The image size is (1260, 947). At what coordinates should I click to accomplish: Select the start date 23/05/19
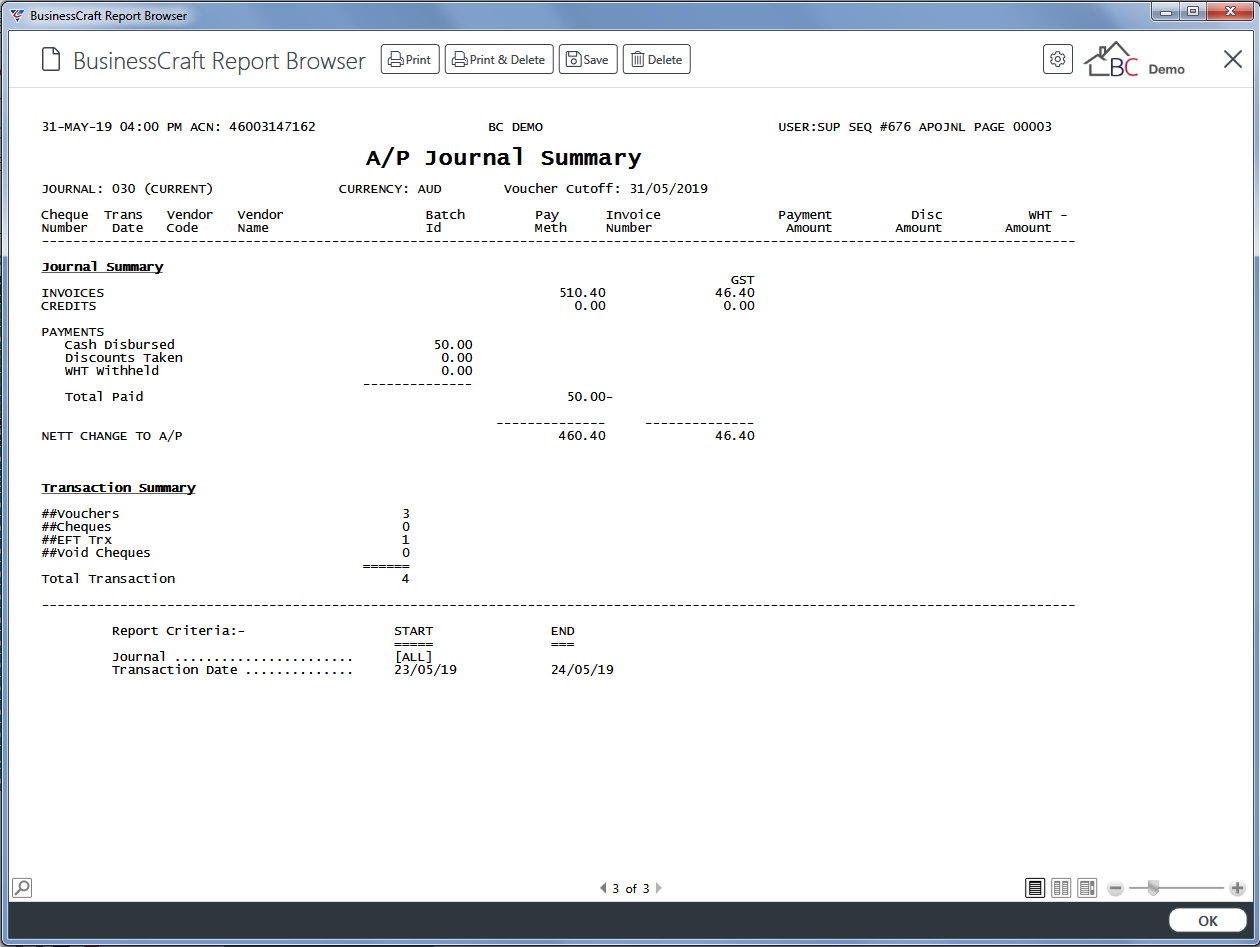click(426, 670)
